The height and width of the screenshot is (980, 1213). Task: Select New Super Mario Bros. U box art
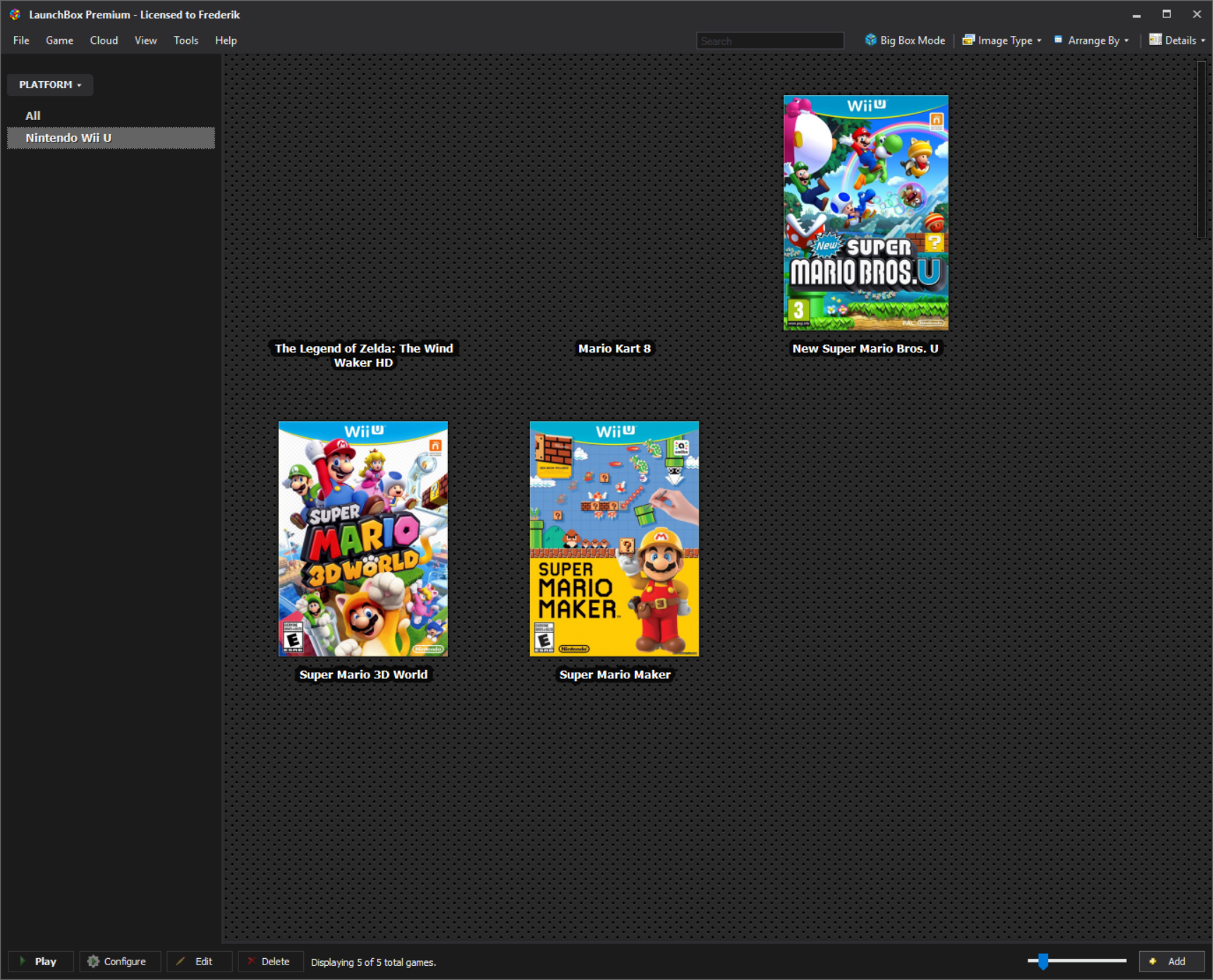point(866,213)
